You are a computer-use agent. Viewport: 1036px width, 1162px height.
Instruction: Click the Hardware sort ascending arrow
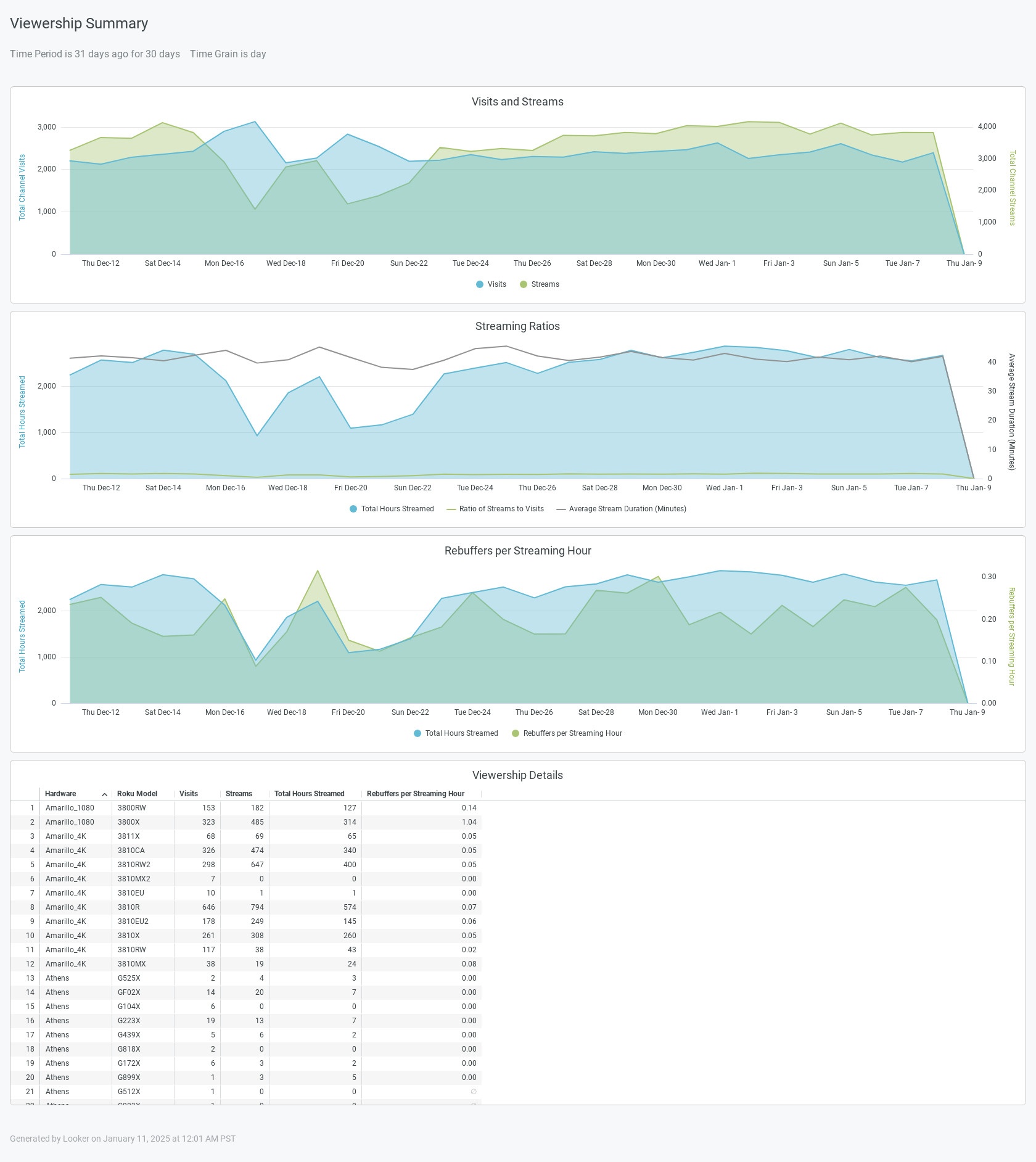[x=105, y=794]
